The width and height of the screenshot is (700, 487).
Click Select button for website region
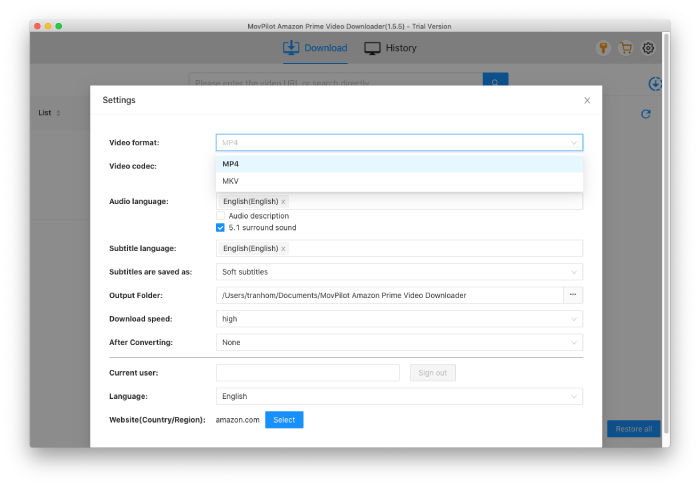pos(284,420)
